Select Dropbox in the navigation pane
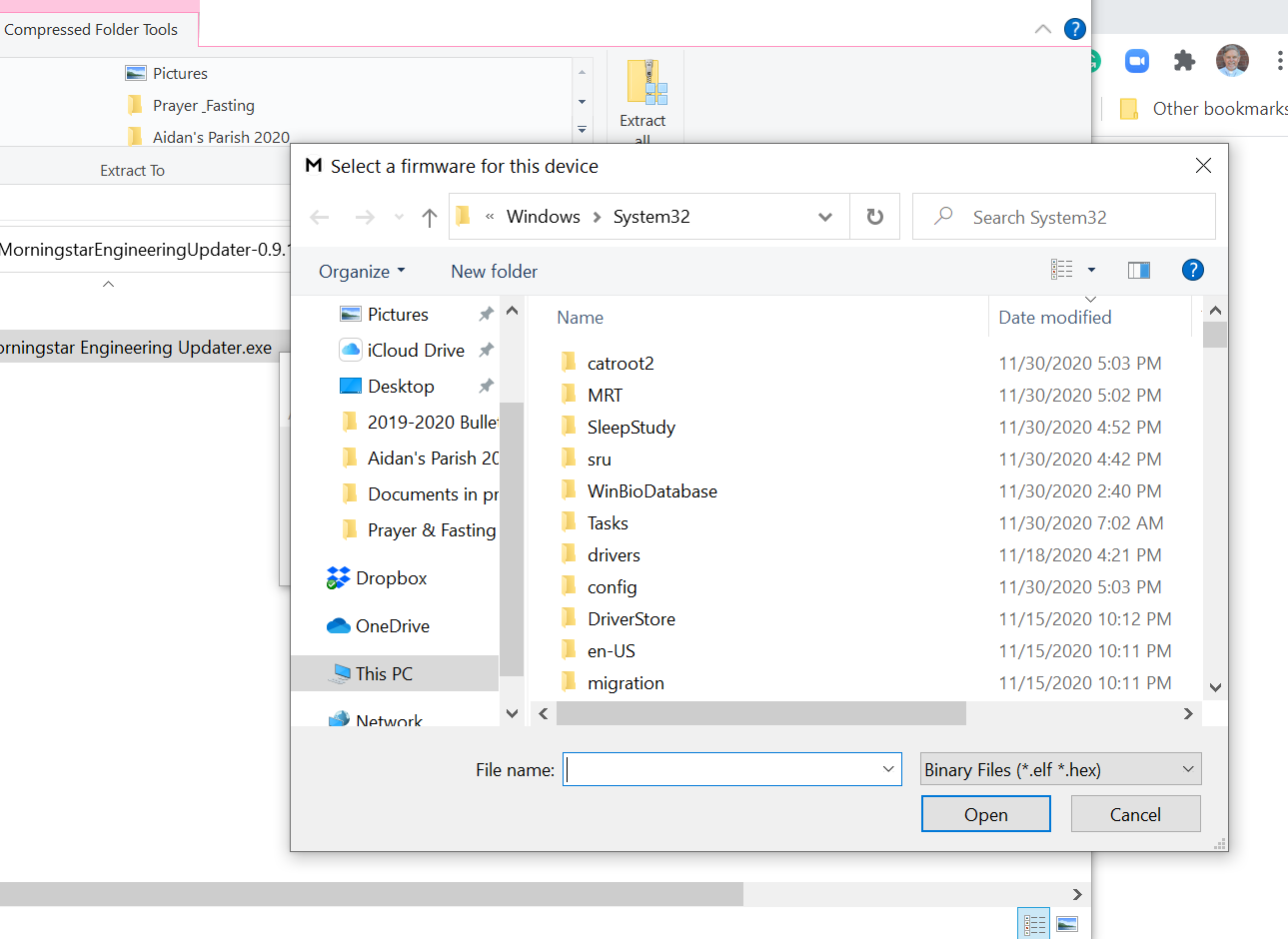1288x939 pixels. tap(391, 578)
